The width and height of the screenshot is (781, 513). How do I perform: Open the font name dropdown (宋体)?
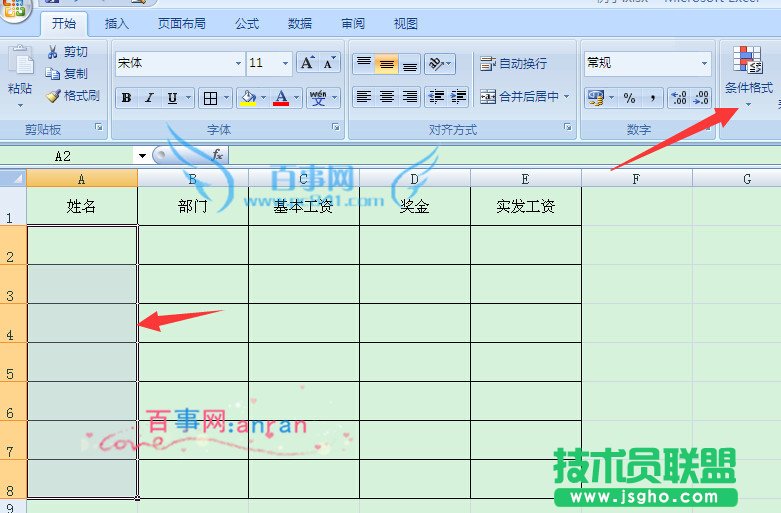click(x=238, y=64)
